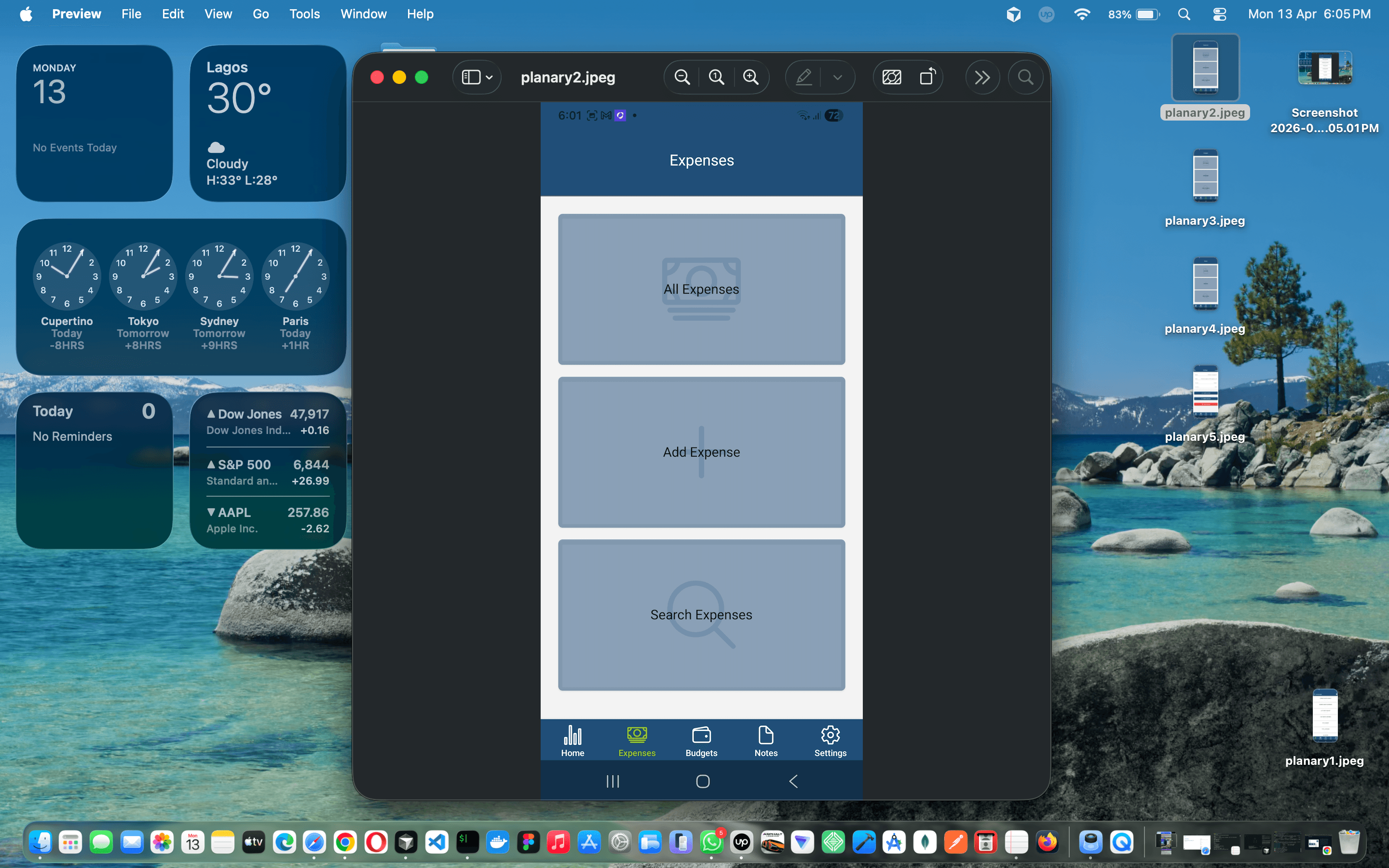Open the Instant Alpha selection tool

[x=891, y=77]
